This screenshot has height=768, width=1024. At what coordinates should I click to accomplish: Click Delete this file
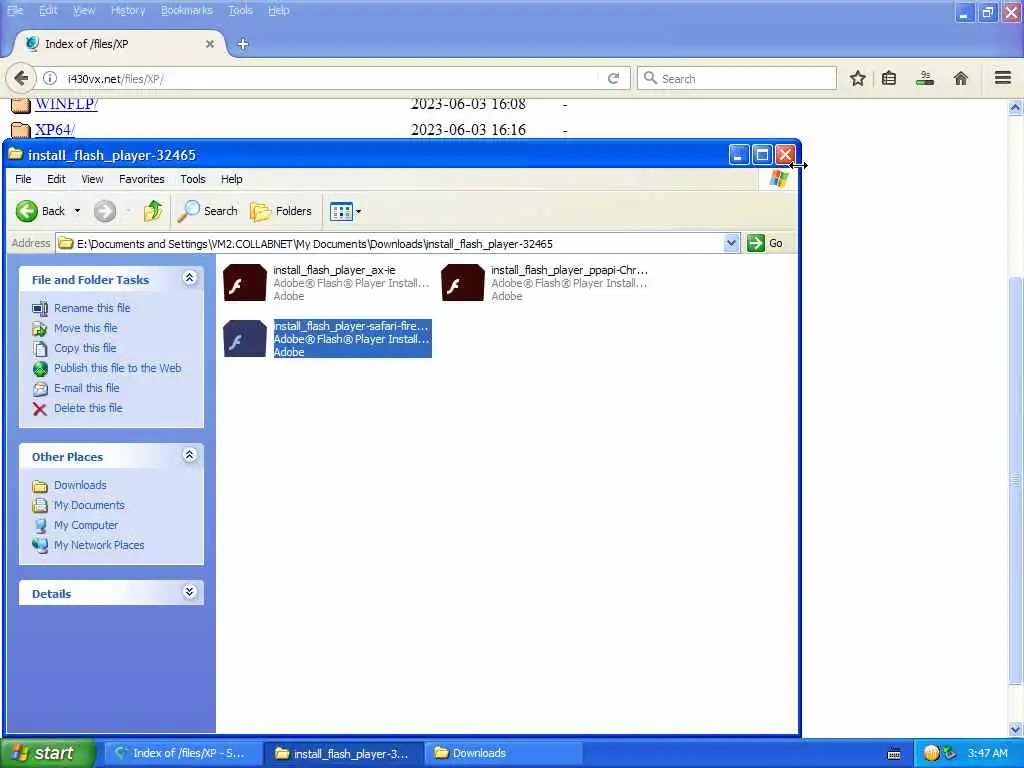(x=88, y=408)
